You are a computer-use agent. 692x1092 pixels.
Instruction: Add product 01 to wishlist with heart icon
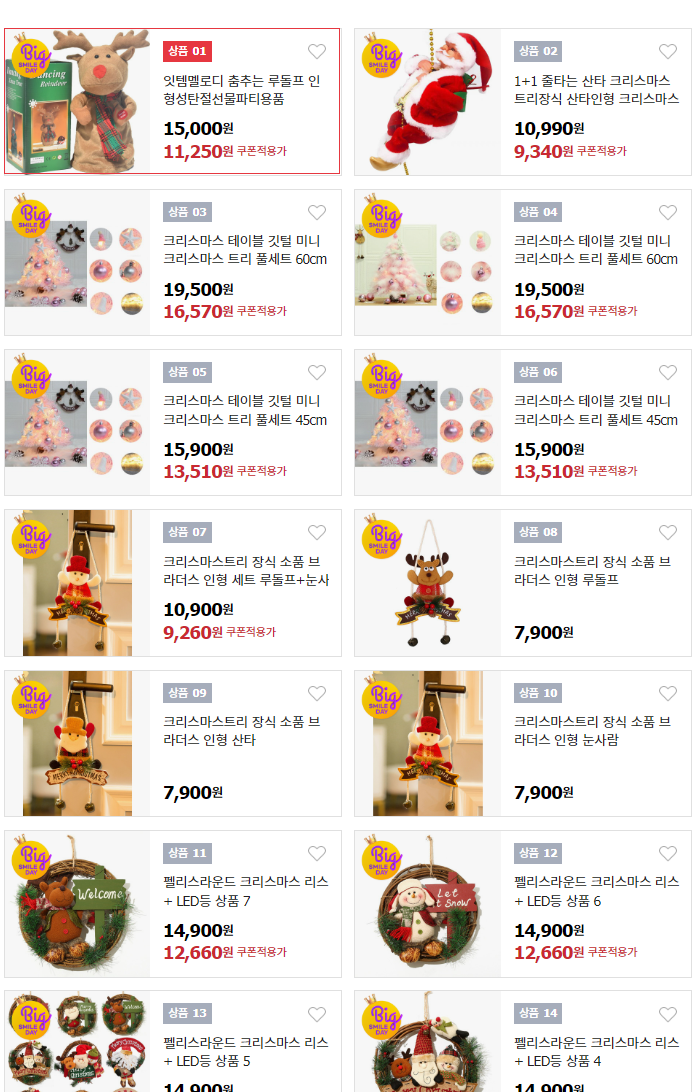(317, 52)
